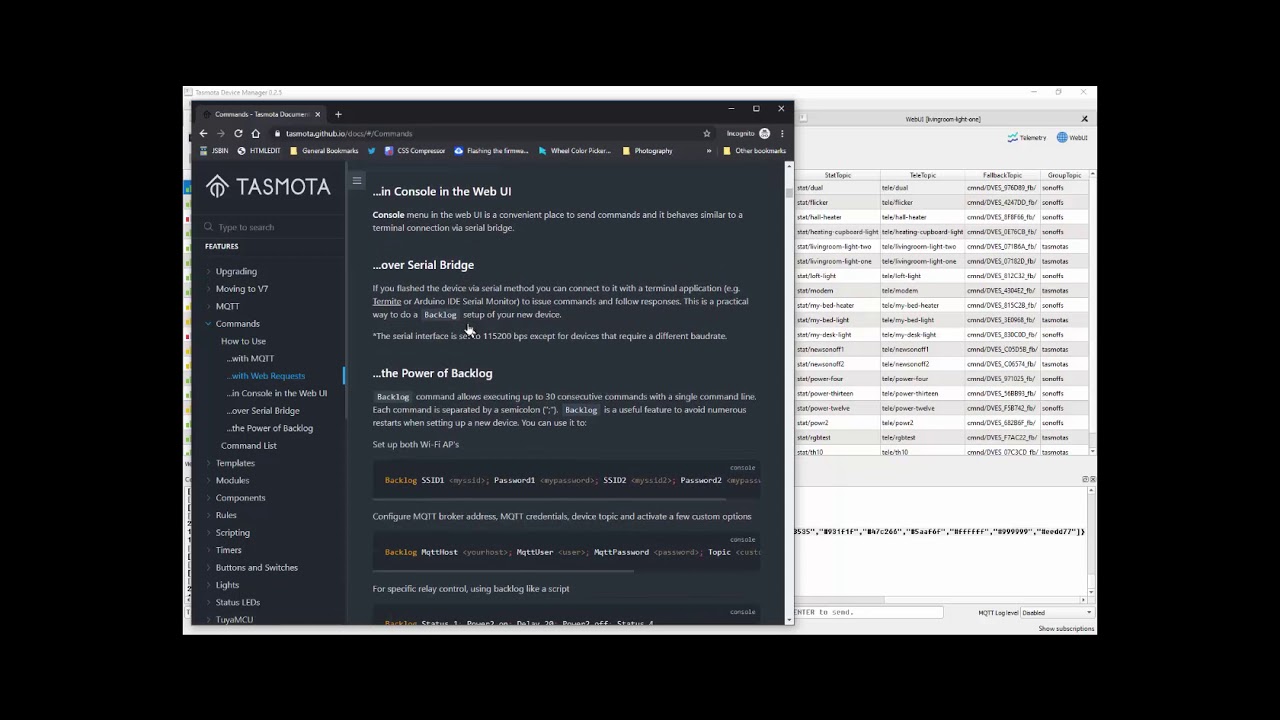
Task: Open the Other bookmarks folder
Action: 754,151
